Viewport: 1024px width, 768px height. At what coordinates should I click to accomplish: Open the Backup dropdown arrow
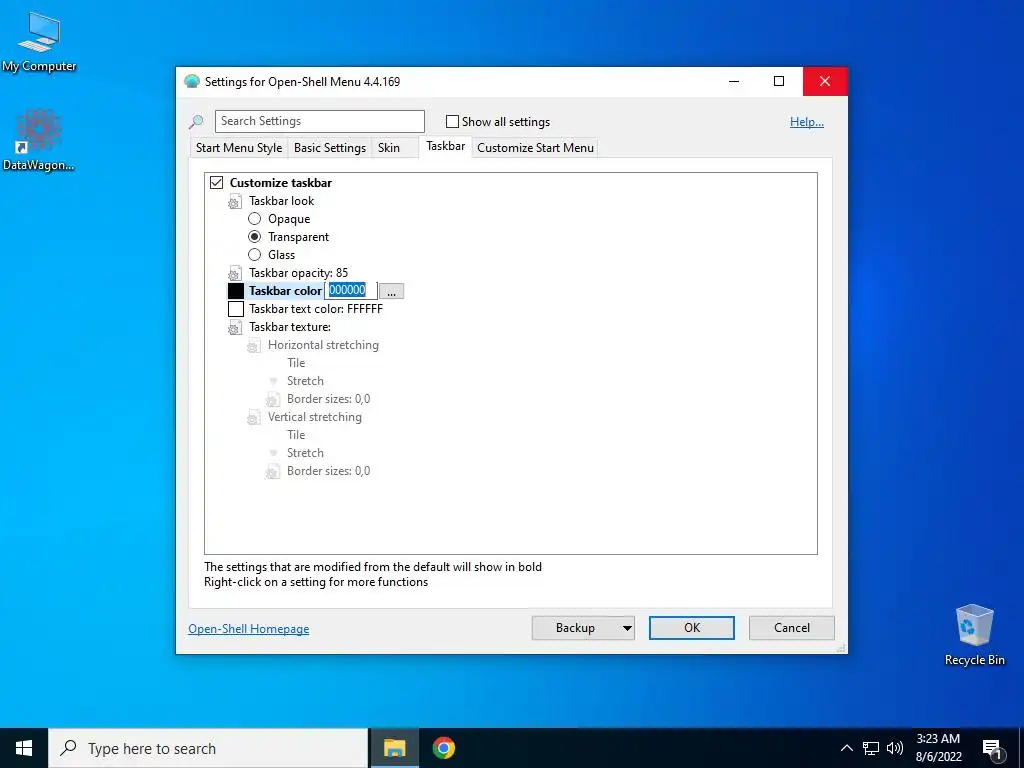coord(627,628)
